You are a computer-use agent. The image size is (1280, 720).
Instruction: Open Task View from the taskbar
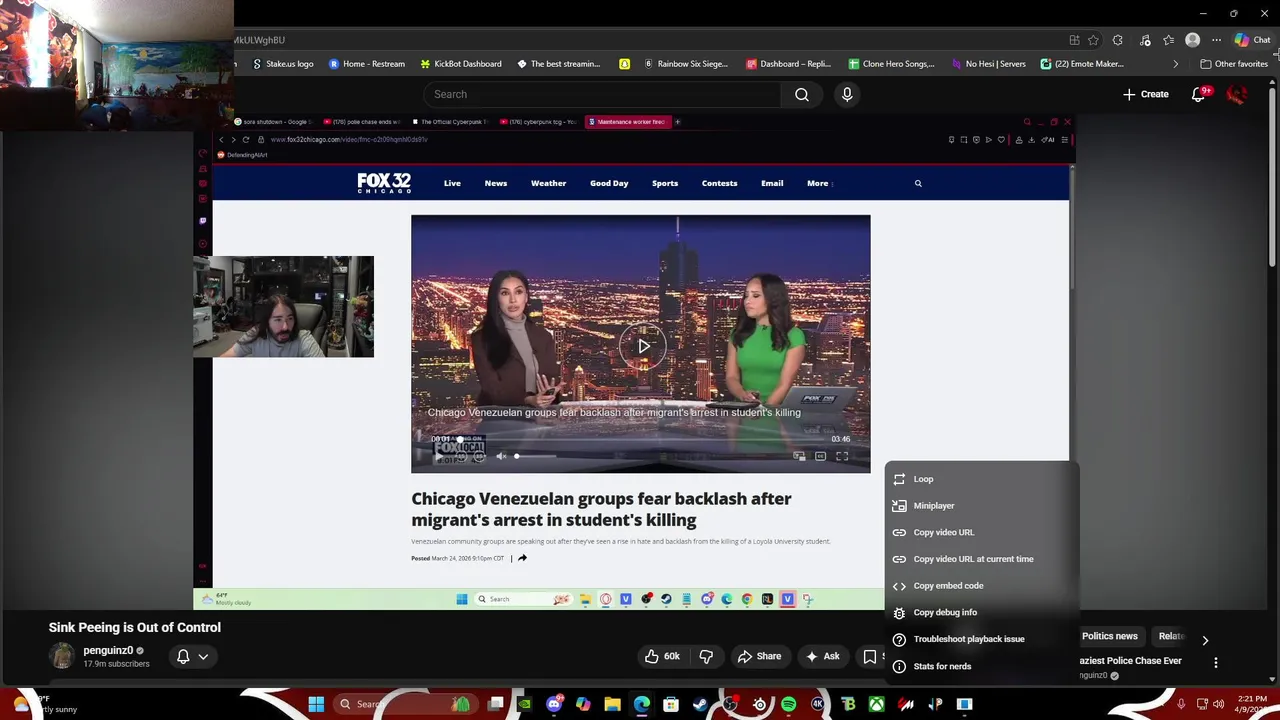point(495,704)
